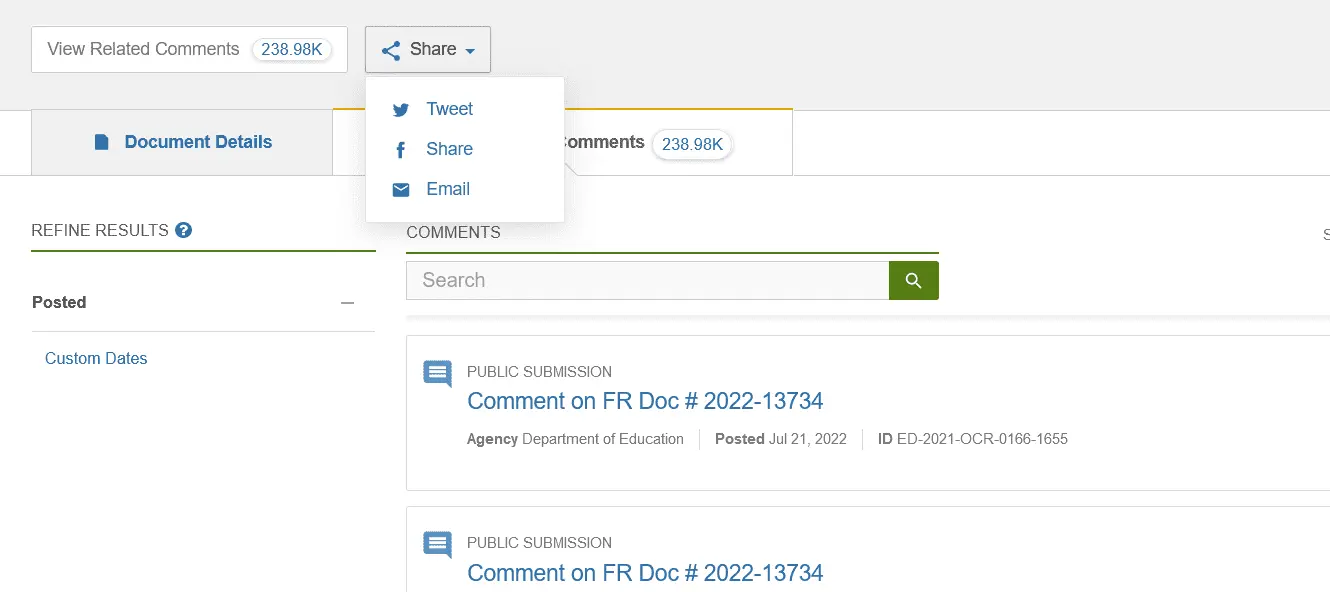1330x592 pixels.
Task: Click the Refine Results help icon
Action: 183,230
